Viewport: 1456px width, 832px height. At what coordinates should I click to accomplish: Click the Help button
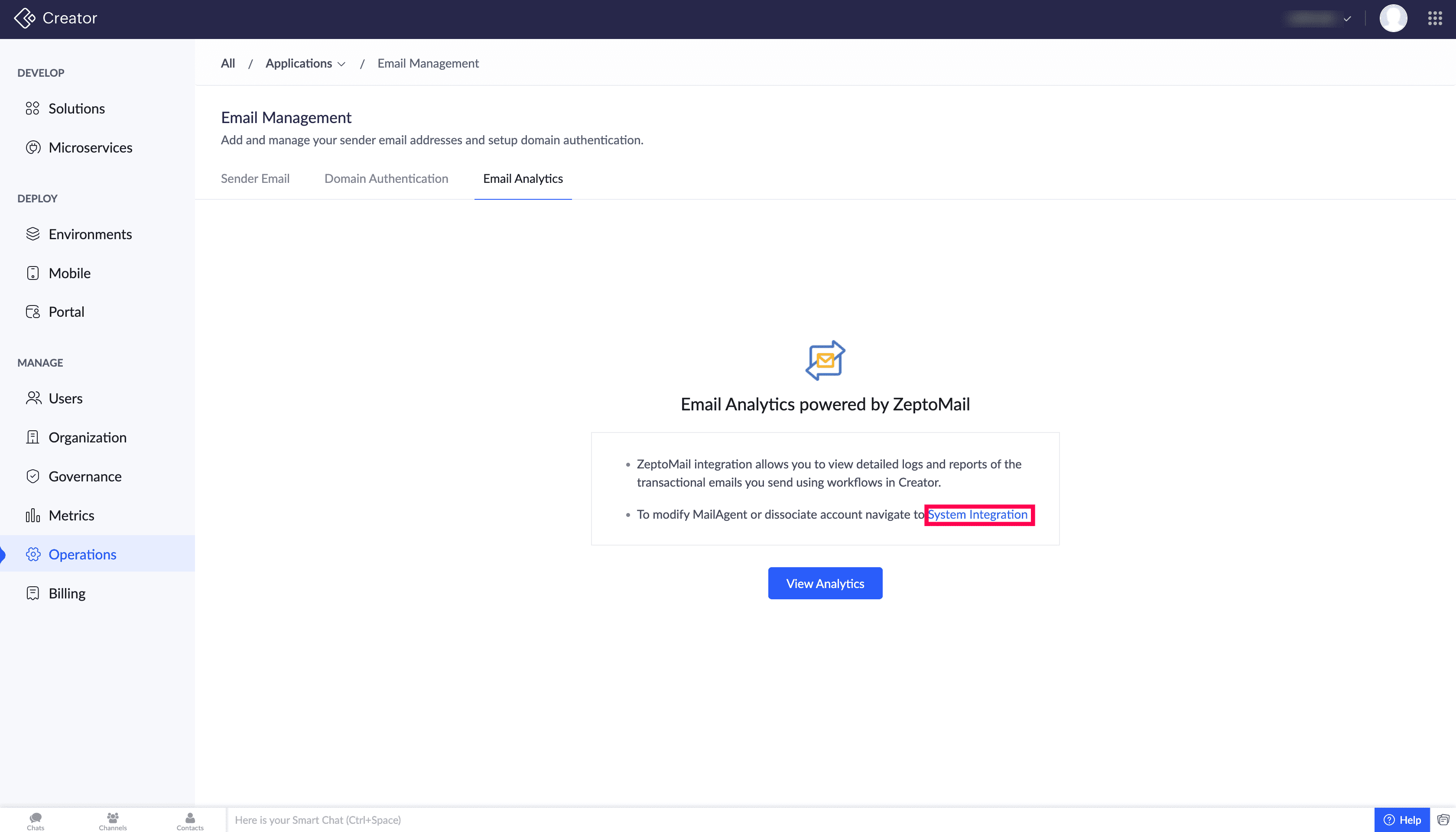pos(1402,820)
